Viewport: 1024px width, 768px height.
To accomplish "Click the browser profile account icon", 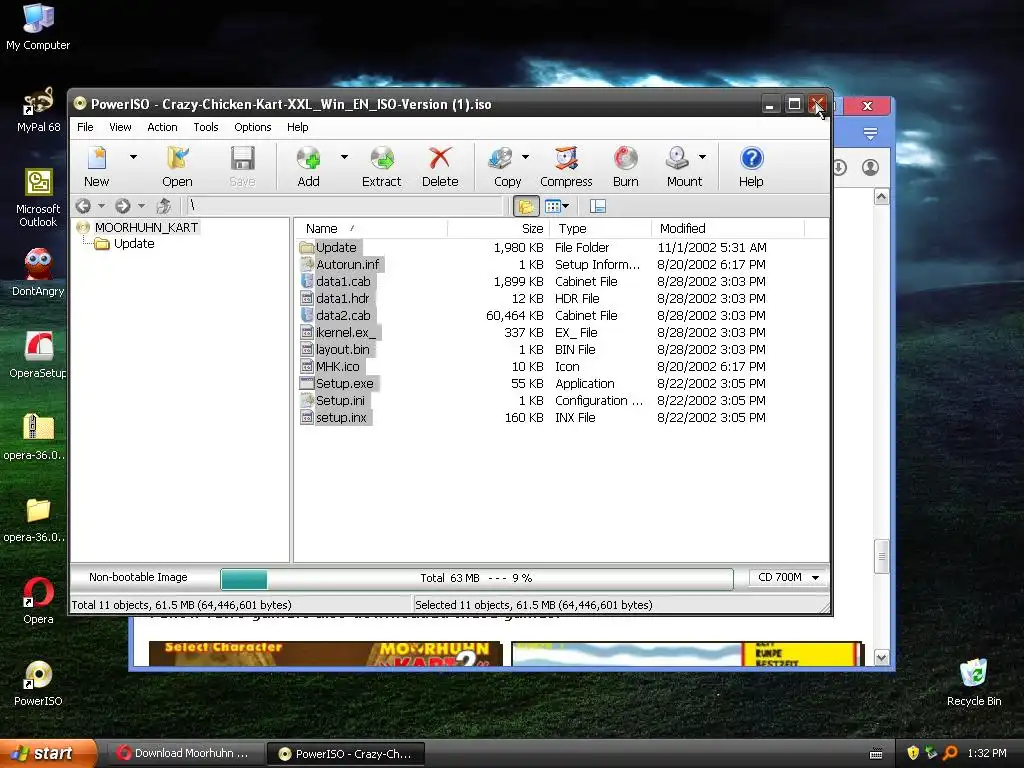I will [870, 167].
